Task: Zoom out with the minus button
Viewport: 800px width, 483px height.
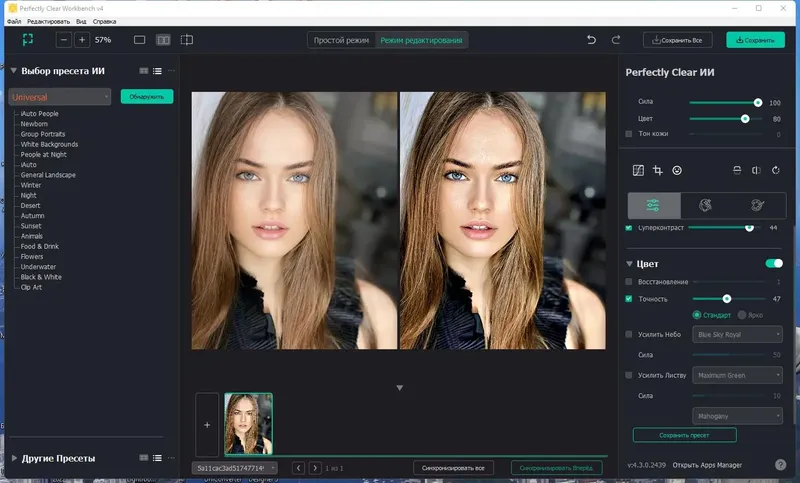Action: click(64, 40)
